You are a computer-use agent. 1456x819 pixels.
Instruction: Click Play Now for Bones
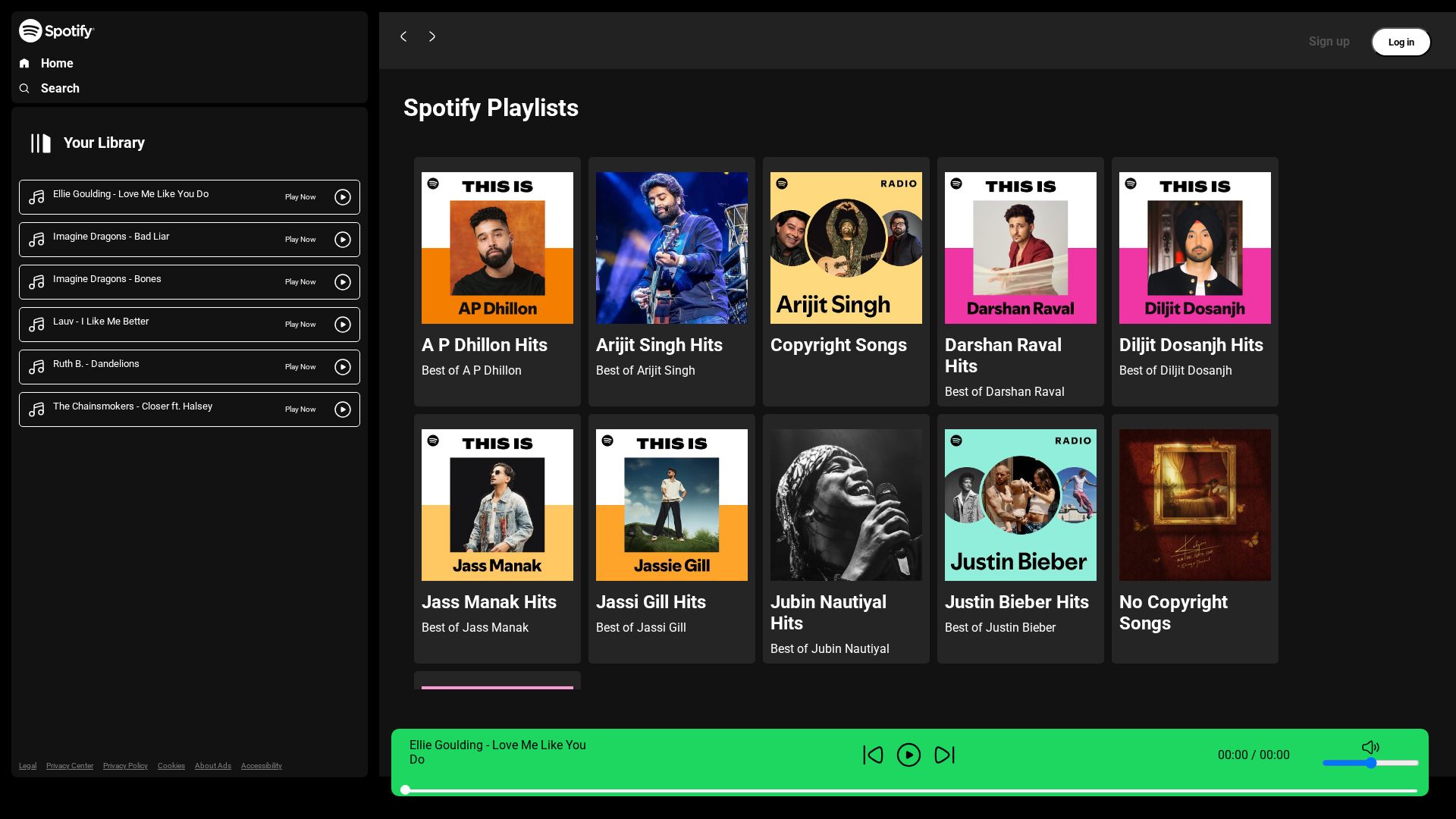point(300,282)
